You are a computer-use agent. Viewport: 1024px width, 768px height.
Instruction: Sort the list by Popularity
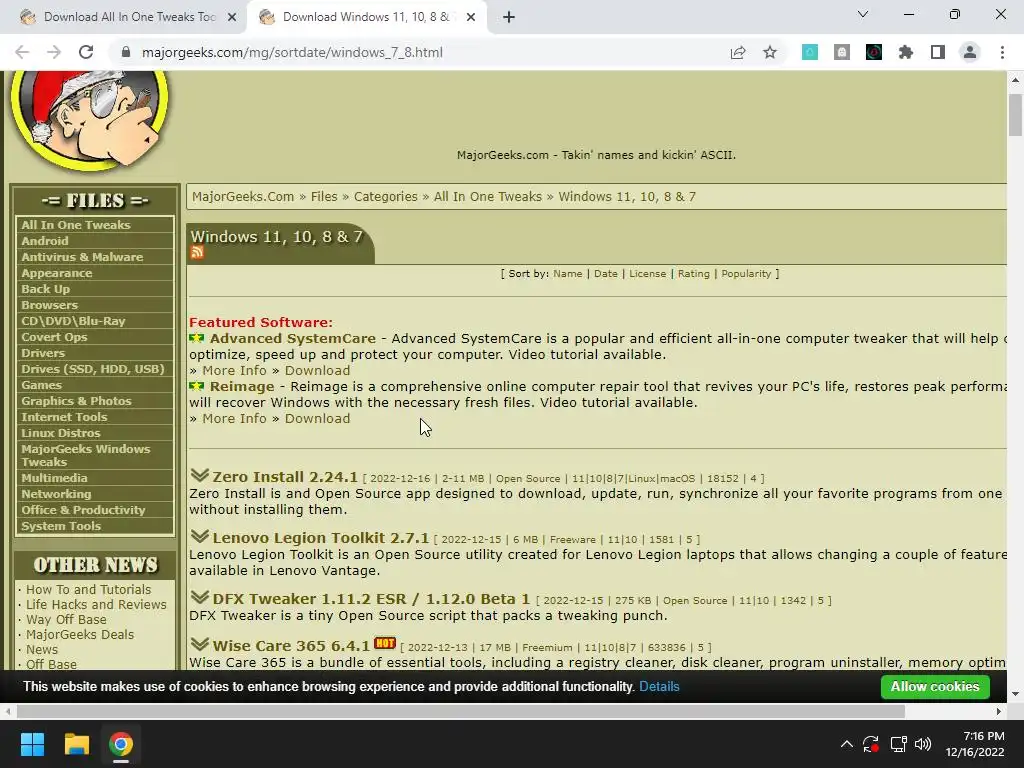click(746, 274)
